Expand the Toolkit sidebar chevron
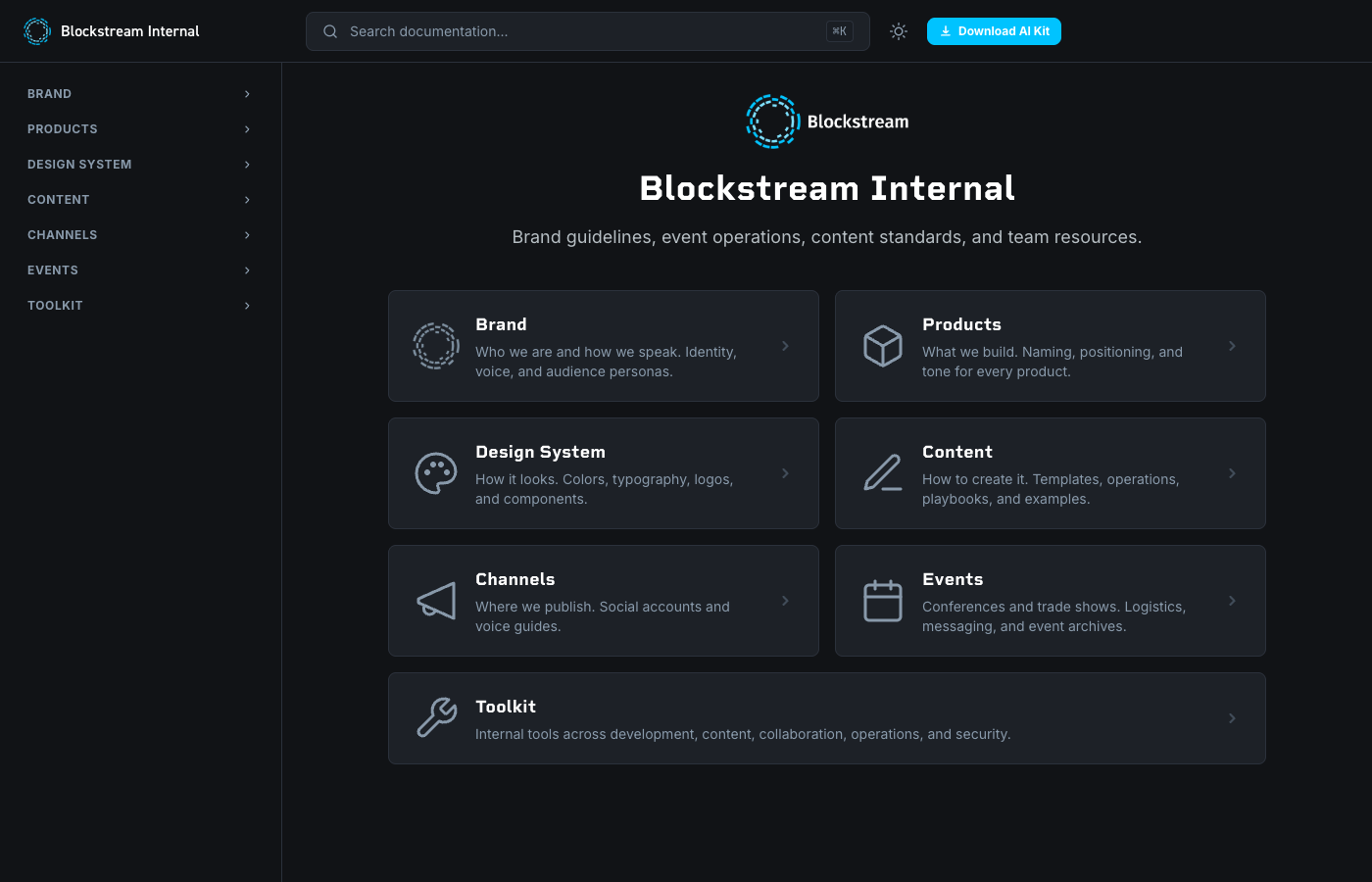The image size is (1372, 882). pos(247,306)
